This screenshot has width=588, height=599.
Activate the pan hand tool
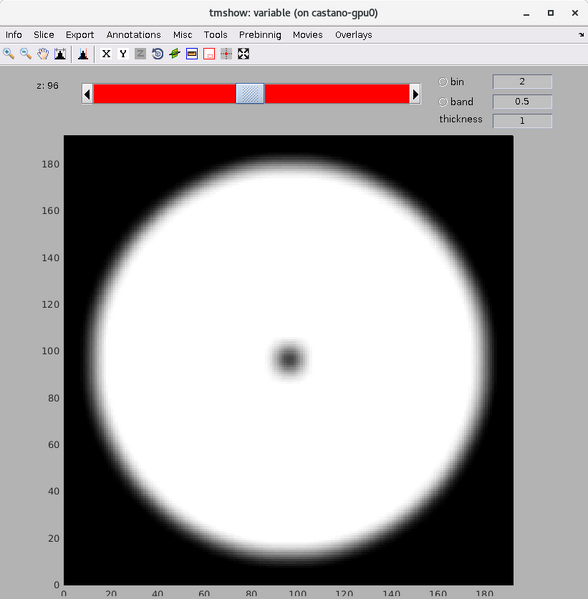point(43,54)
